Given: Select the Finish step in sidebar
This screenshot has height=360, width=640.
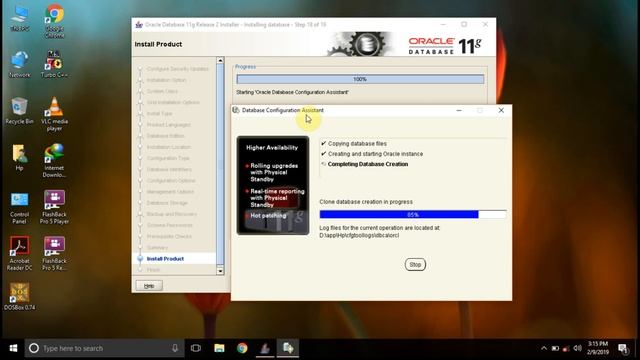Looking at the screenshot, I should [153, 270].
